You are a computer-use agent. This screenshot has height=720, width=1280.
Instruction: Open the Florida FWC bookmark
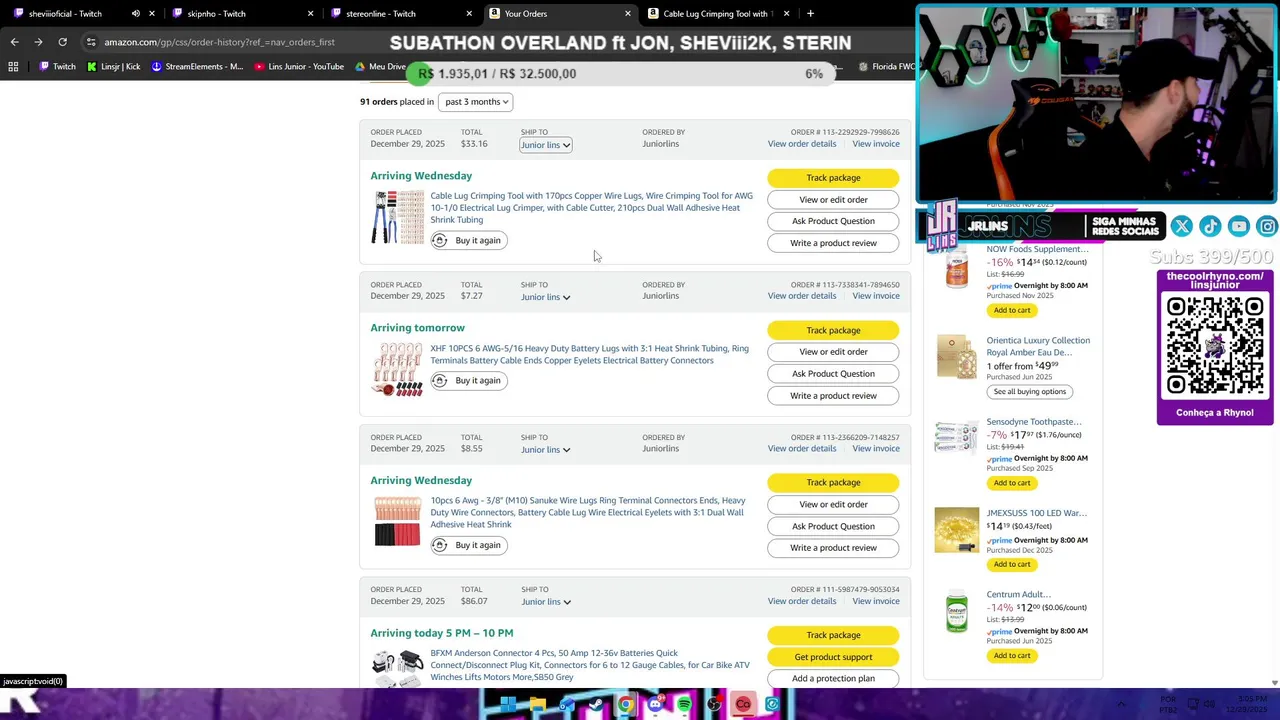tap(887, 67)
